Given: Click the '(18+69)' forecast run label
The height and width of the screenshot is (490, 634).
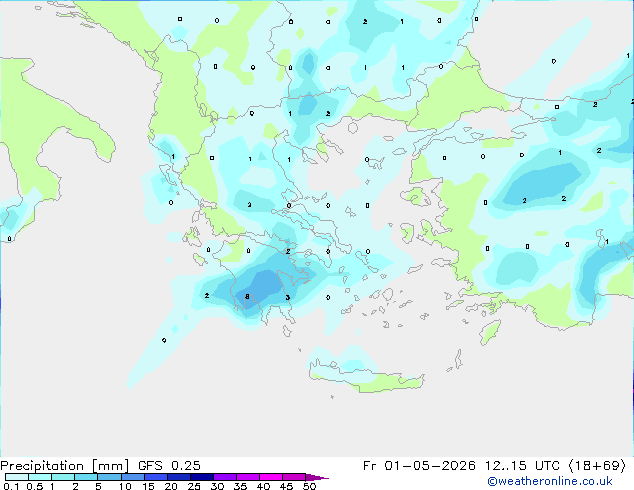Looking at the screenshot, I should 597,466.
